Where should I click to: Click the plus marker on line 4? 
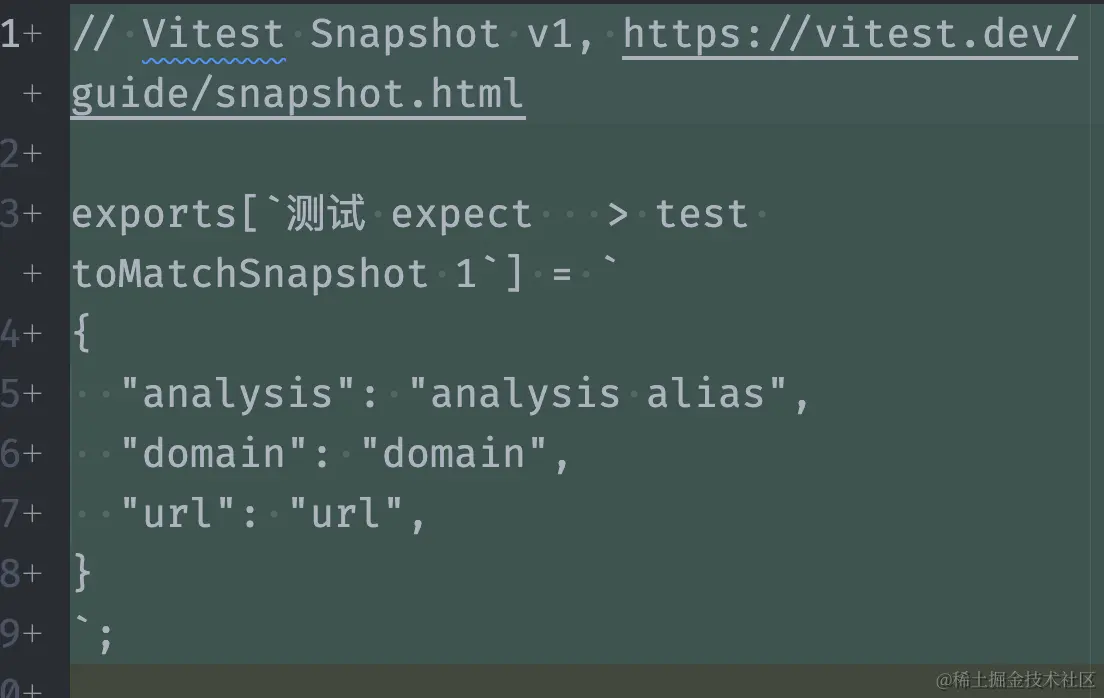(x=32, y=333)
